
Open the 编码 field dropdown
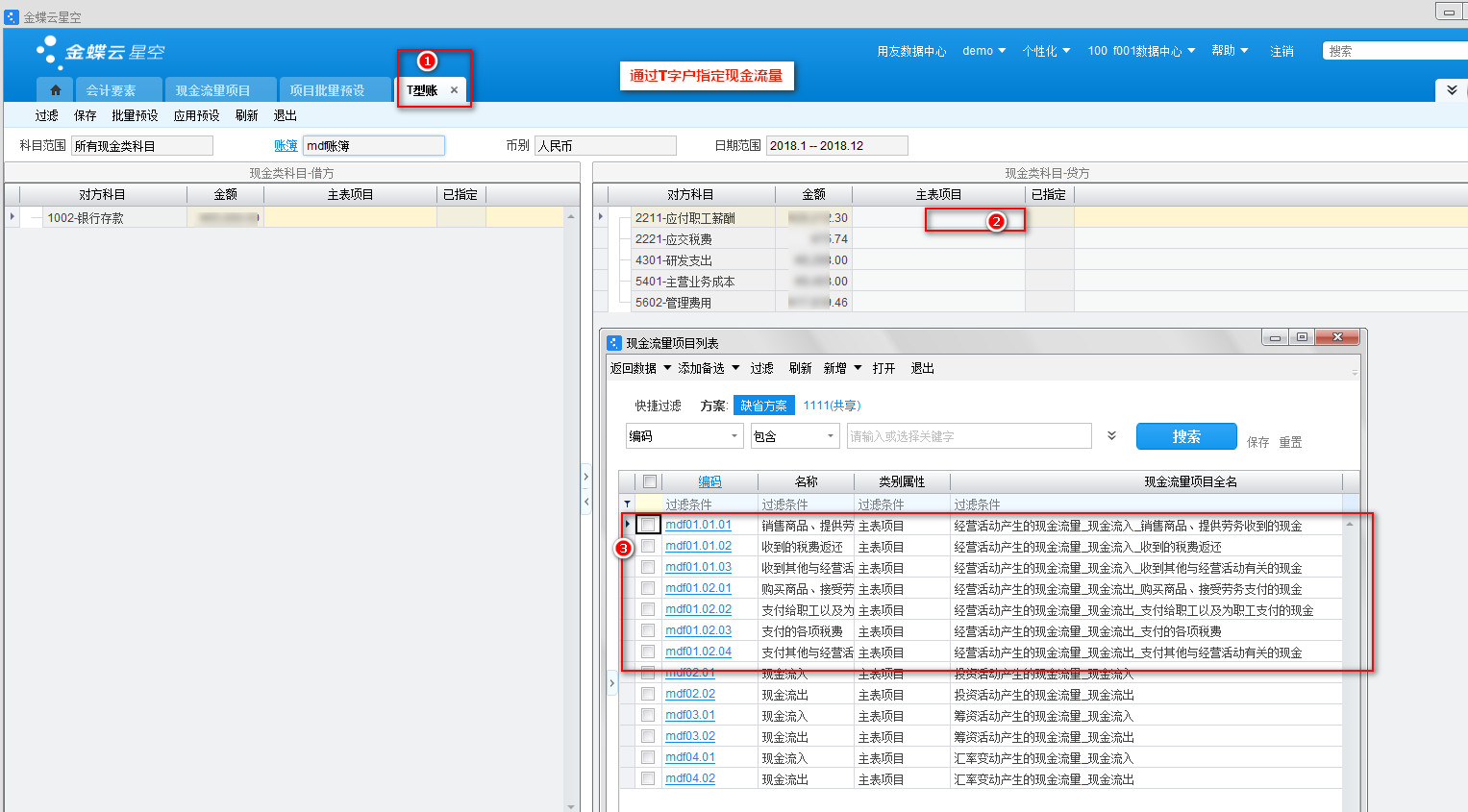(x=734, y=436)
